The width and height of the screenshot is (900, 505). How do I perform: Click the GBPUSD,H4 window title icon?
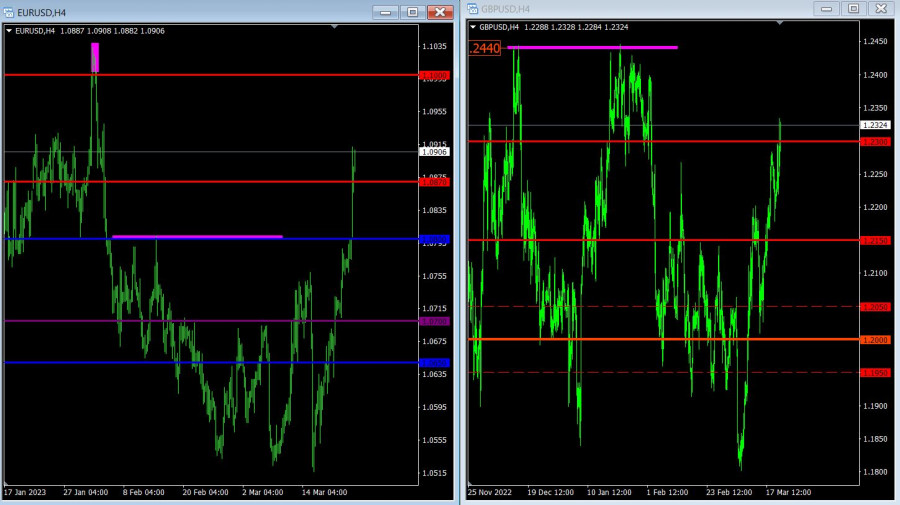pyautogui.click(x=473, y=9)
